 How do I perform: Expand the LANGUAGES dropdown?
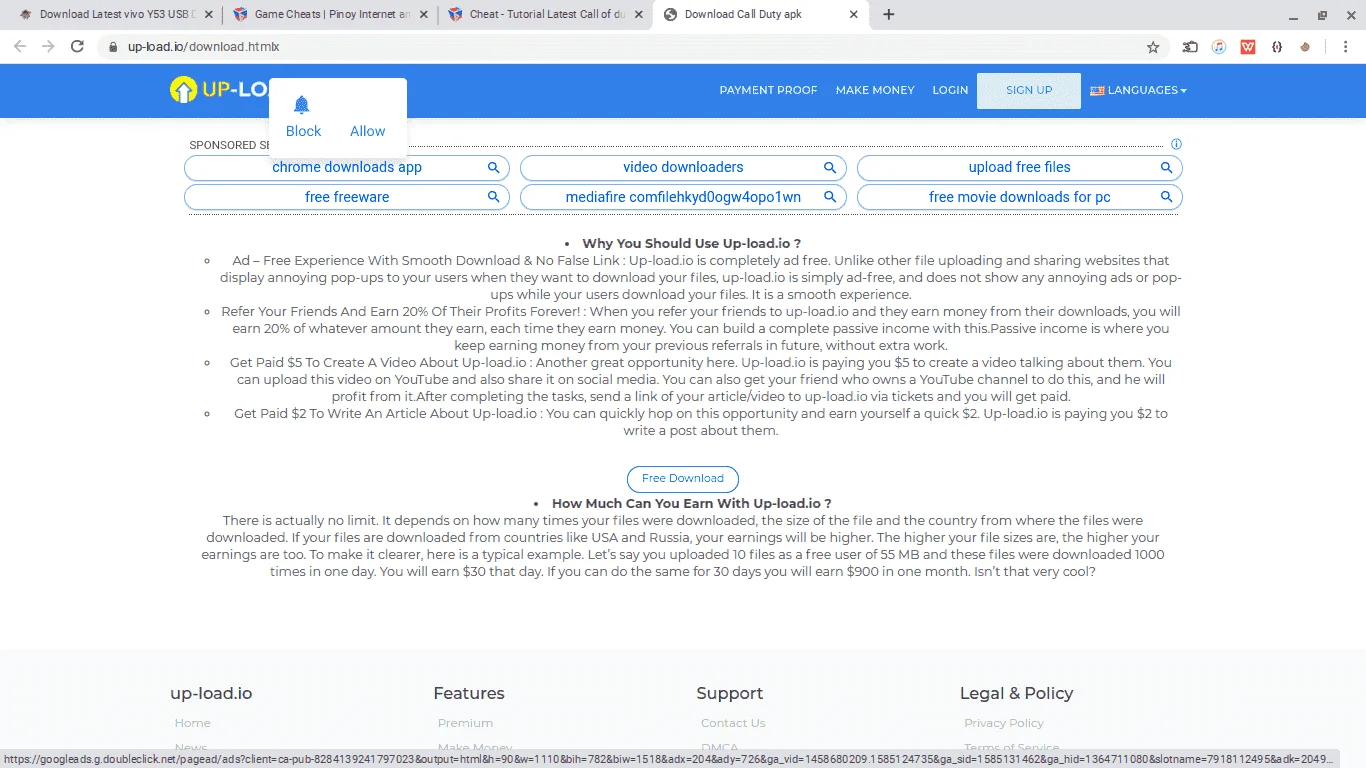click(1138, 90)
